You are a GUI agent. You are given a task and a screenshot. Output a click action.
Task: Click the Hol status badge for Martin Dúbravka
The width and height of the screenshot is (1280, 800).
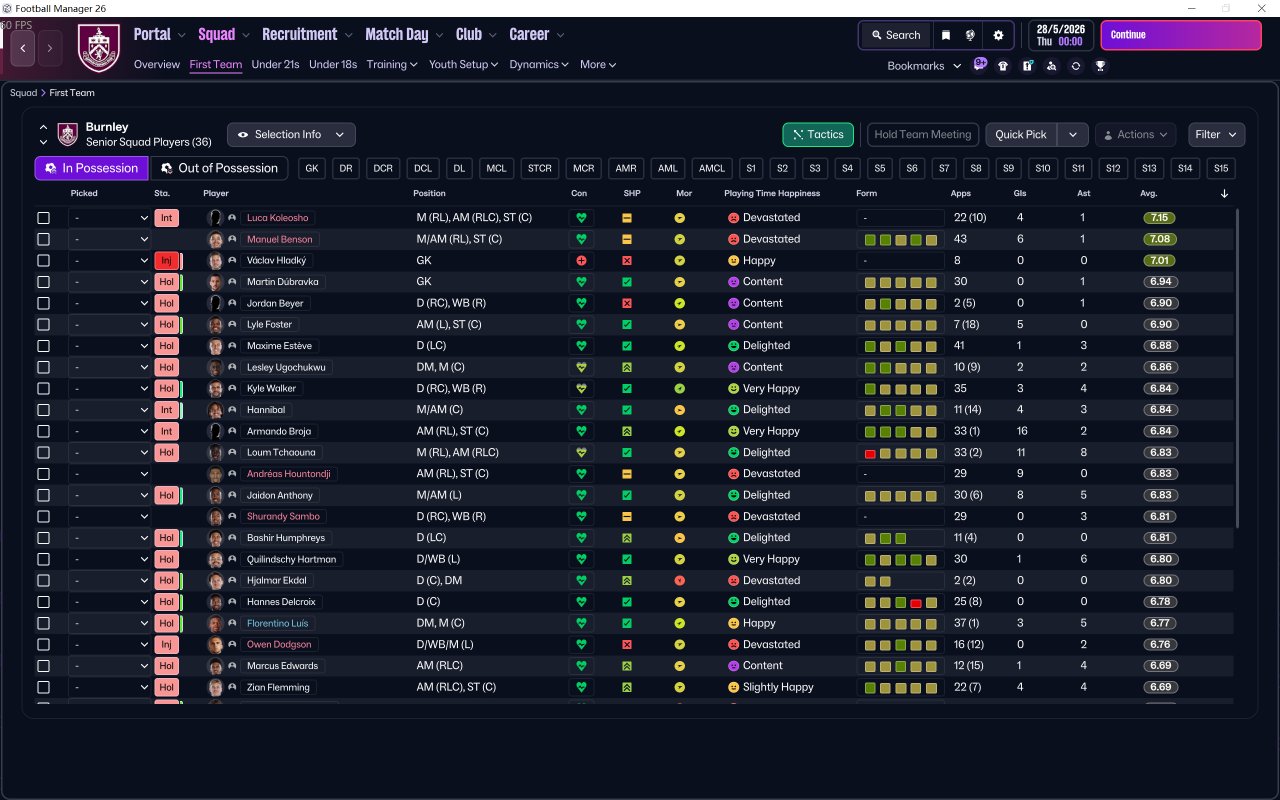(166, 282)
